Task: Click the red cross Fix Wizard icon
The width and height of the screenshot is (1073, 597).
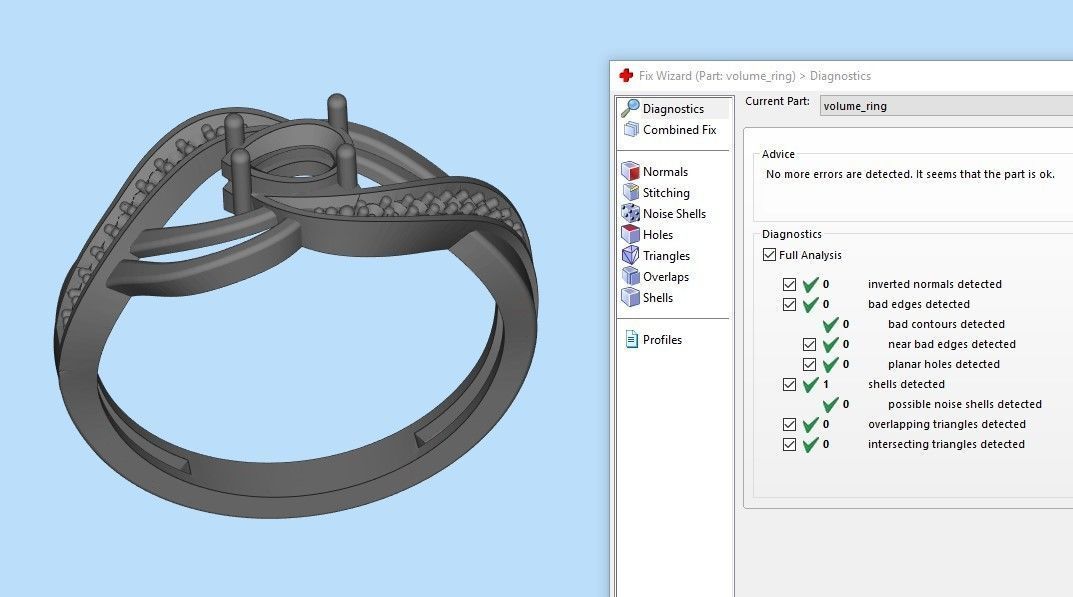Action: pos(625,75)
